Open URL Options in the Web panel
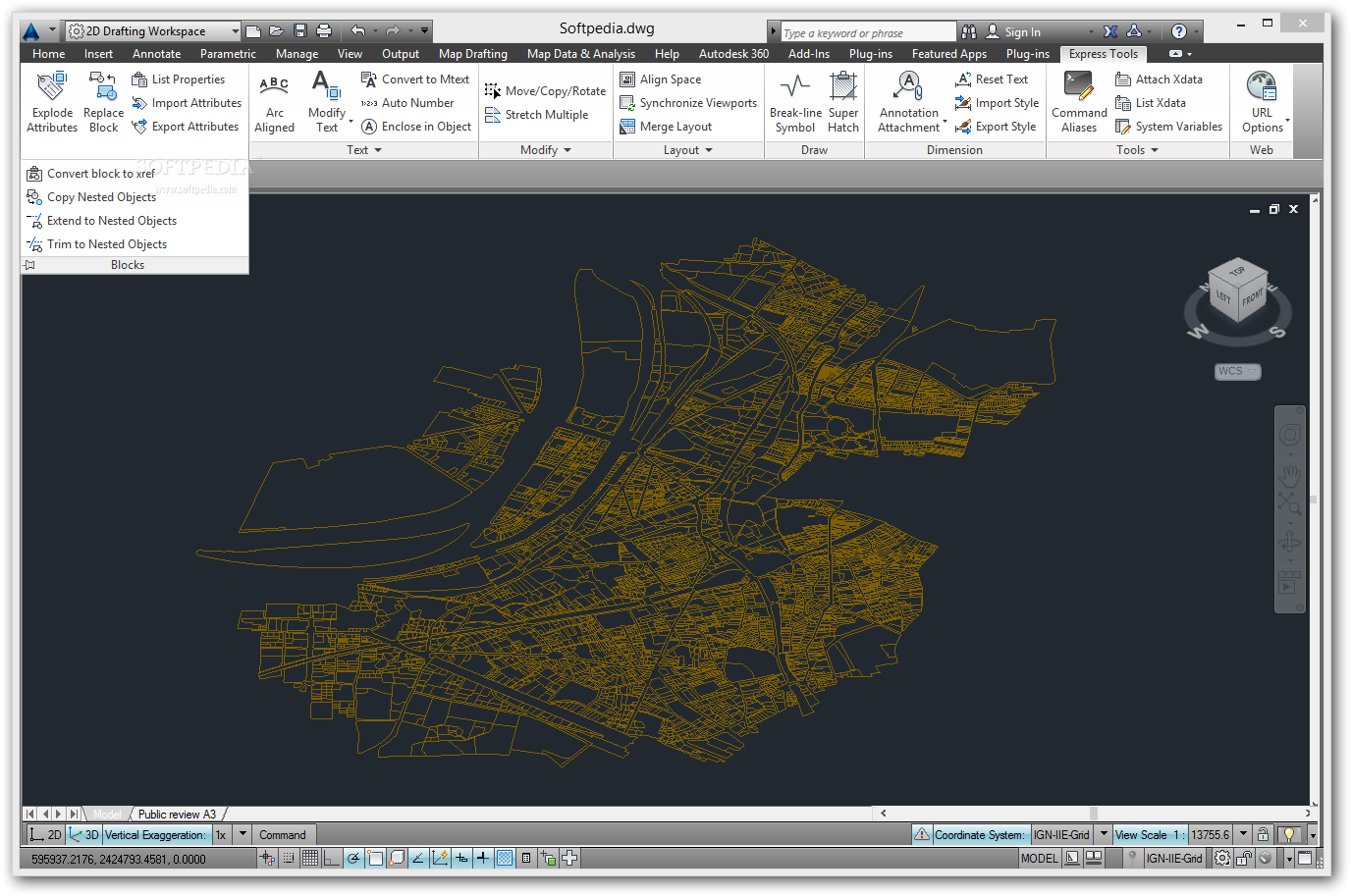This screenshot has width=1351, height=896. (x=1263, y=102)
